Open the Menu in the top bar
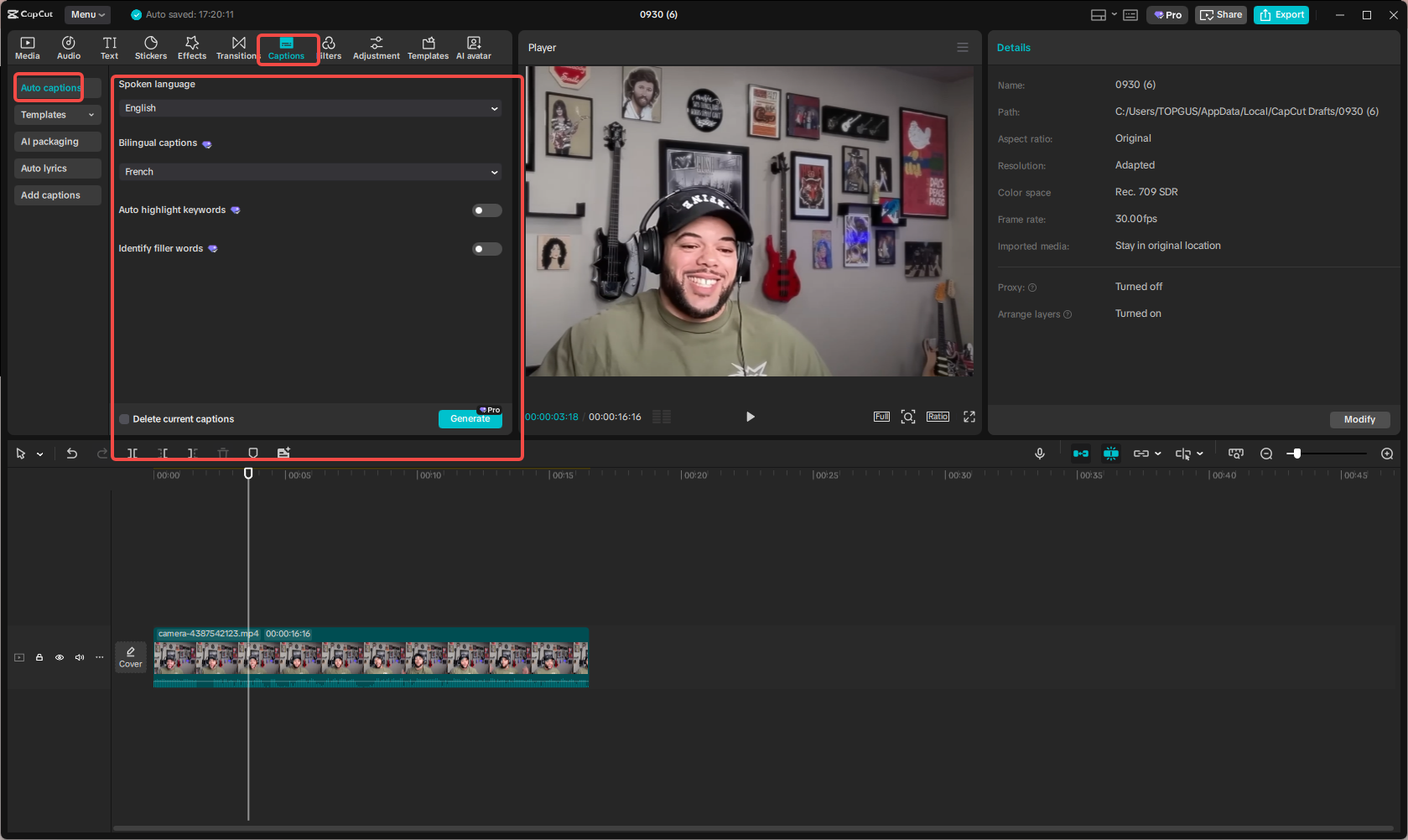1408x840 pixels. tap(86, 14)
